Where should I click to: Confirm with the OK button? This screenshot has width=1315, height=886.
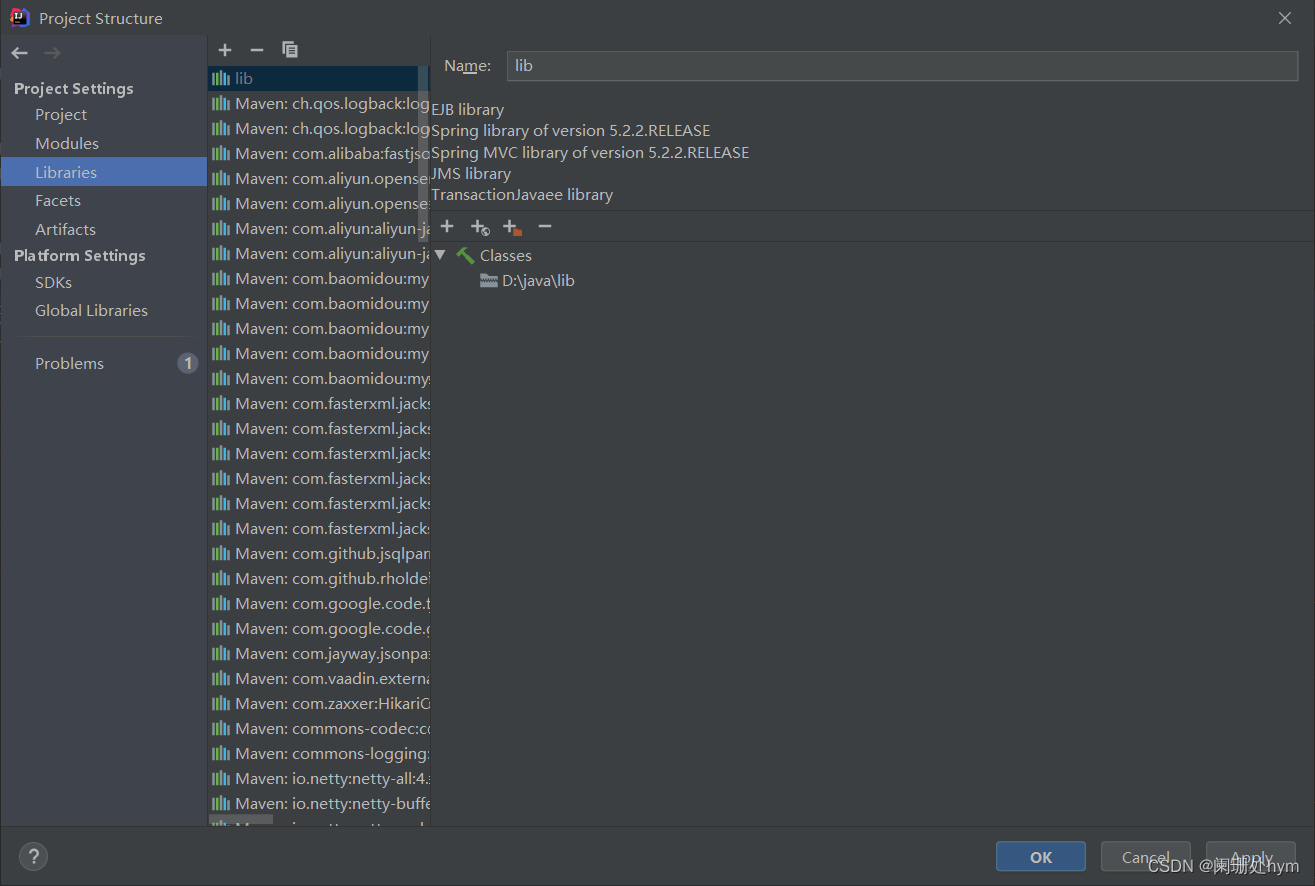[x=1041, y=857]
